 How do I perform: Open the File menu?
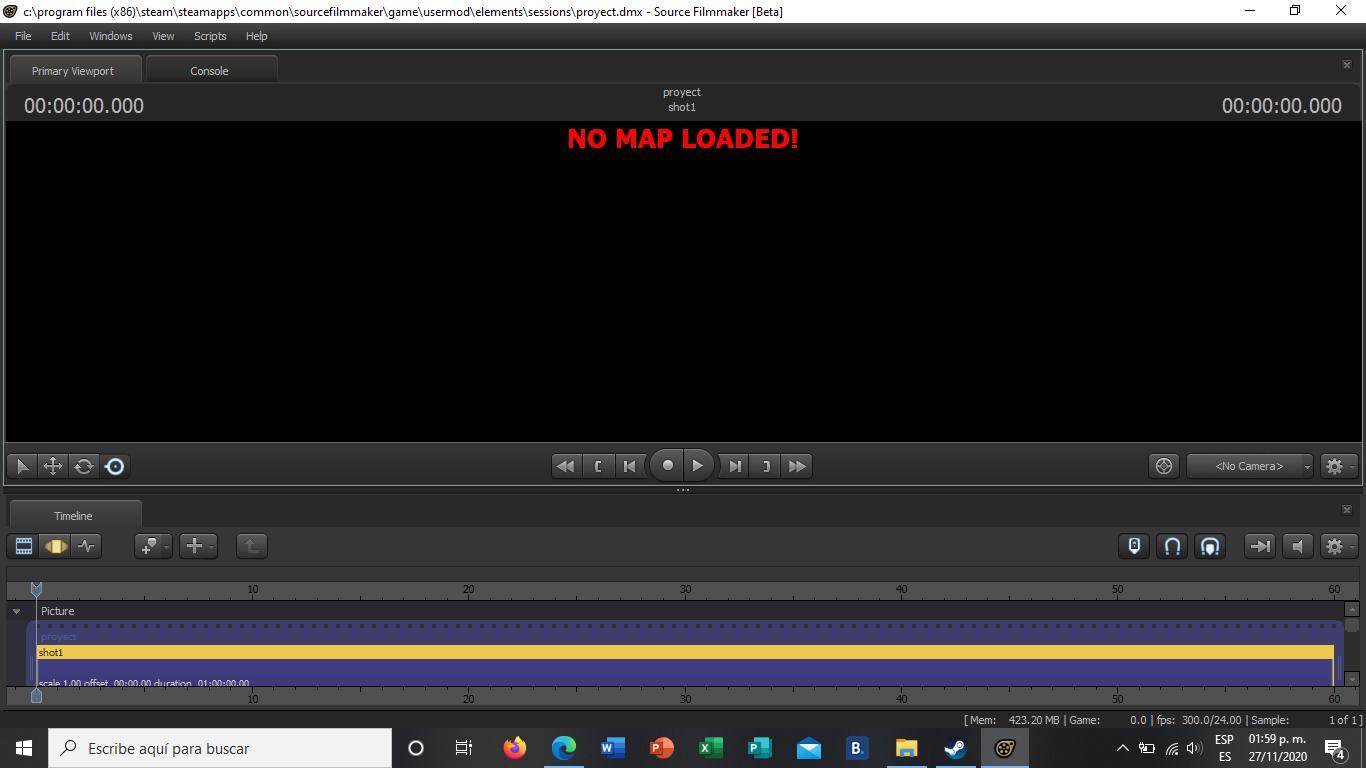tap(23, 36)
